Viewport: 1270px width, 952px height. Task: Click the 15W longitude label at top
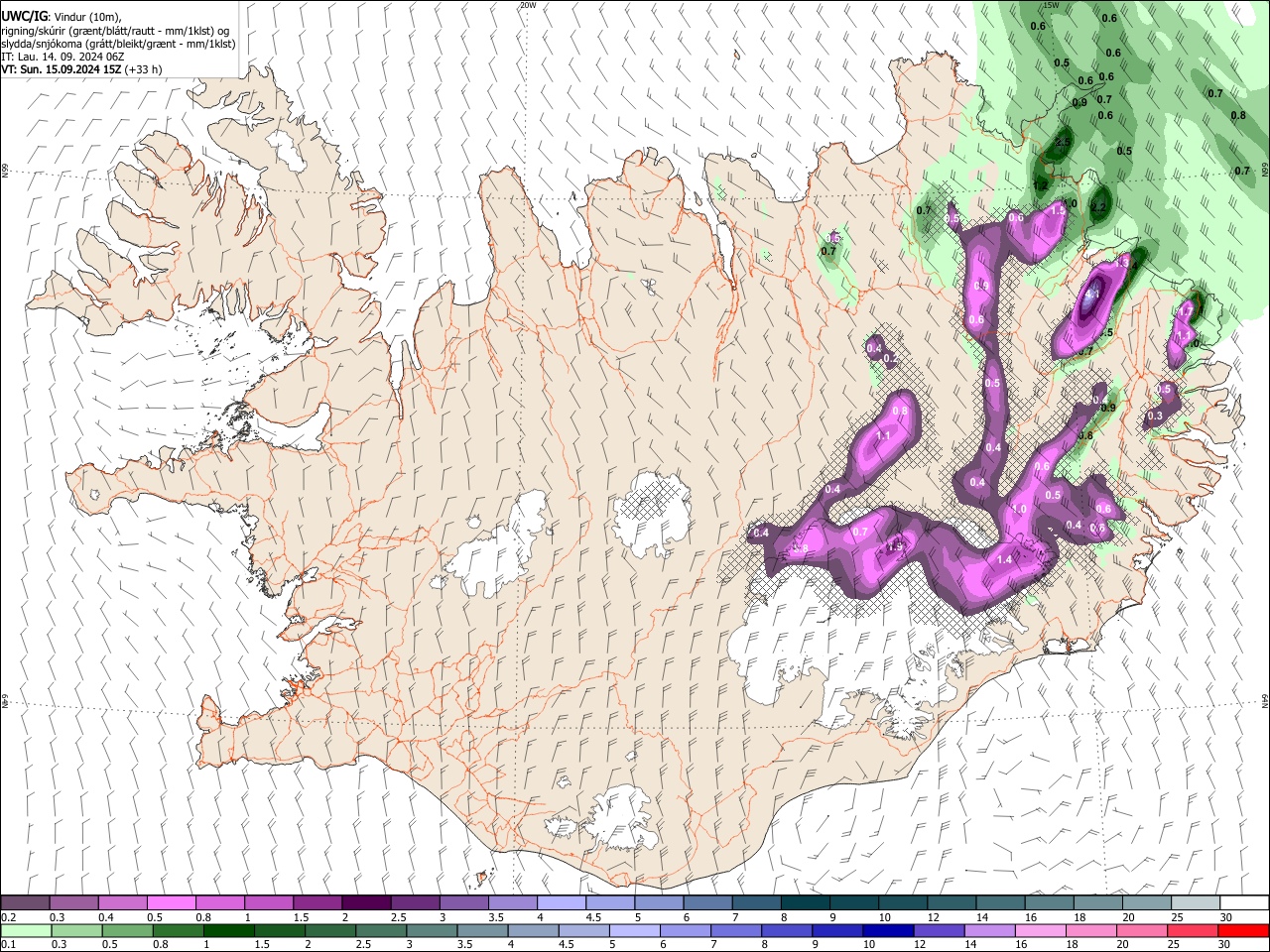click(x=1051, y=5)
